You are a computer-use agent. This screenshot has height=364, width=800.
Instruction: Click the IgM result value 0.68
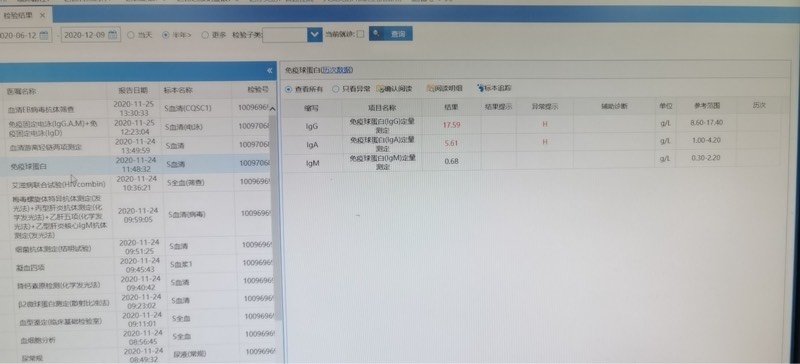[x=451, y=161]
